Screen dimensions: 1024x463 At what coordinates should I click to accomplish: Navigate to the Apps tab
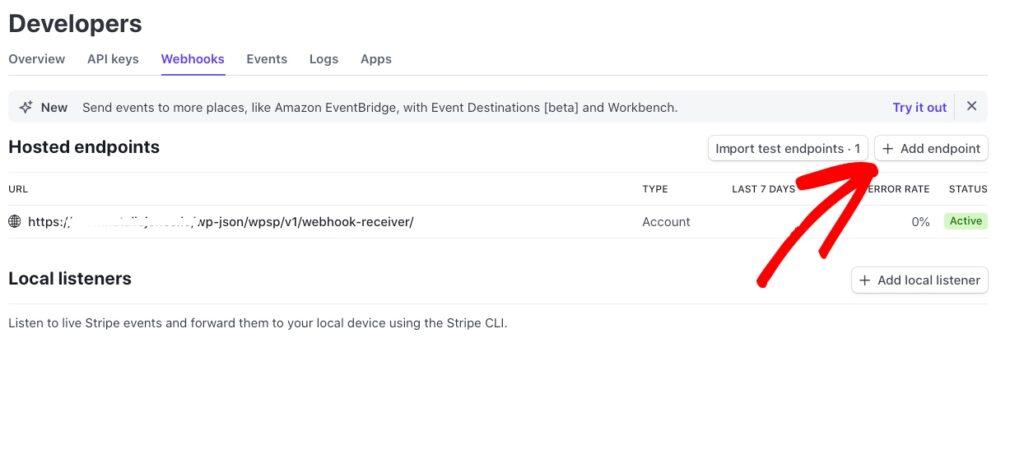(376, 59)
